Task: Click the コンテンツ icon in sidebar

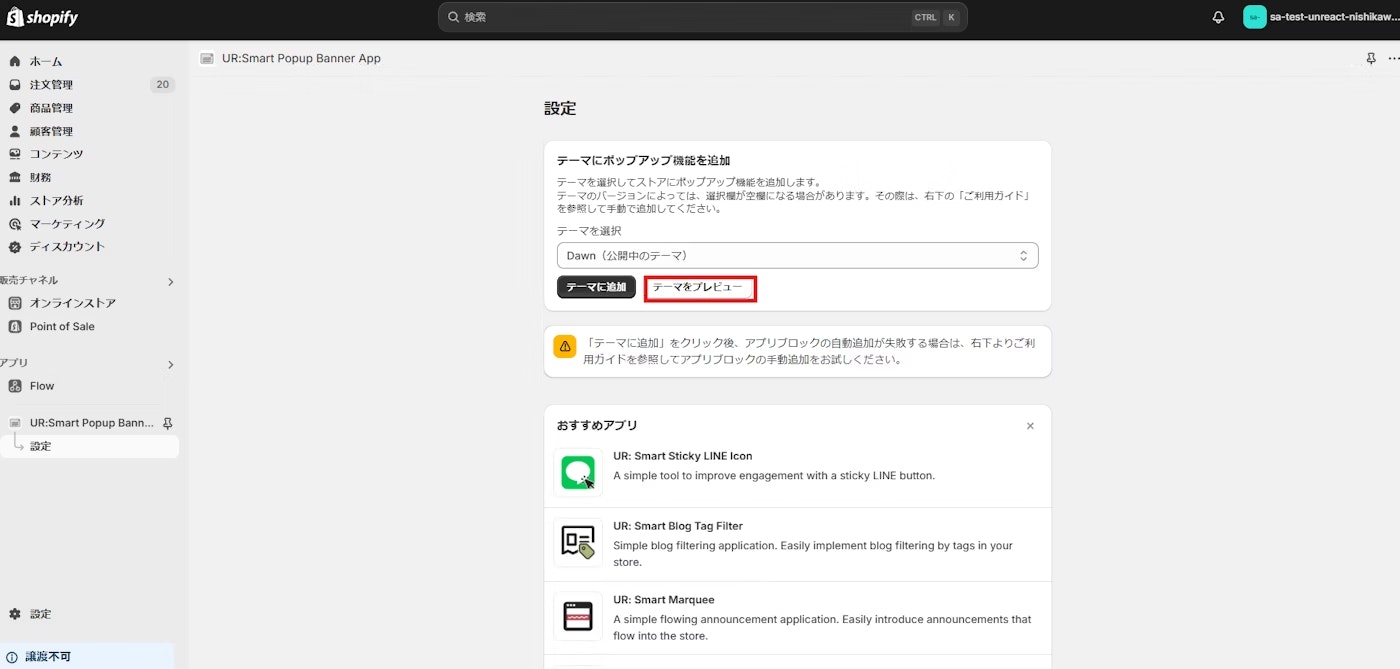Action: pyautogui.click(x=15, y=154)
